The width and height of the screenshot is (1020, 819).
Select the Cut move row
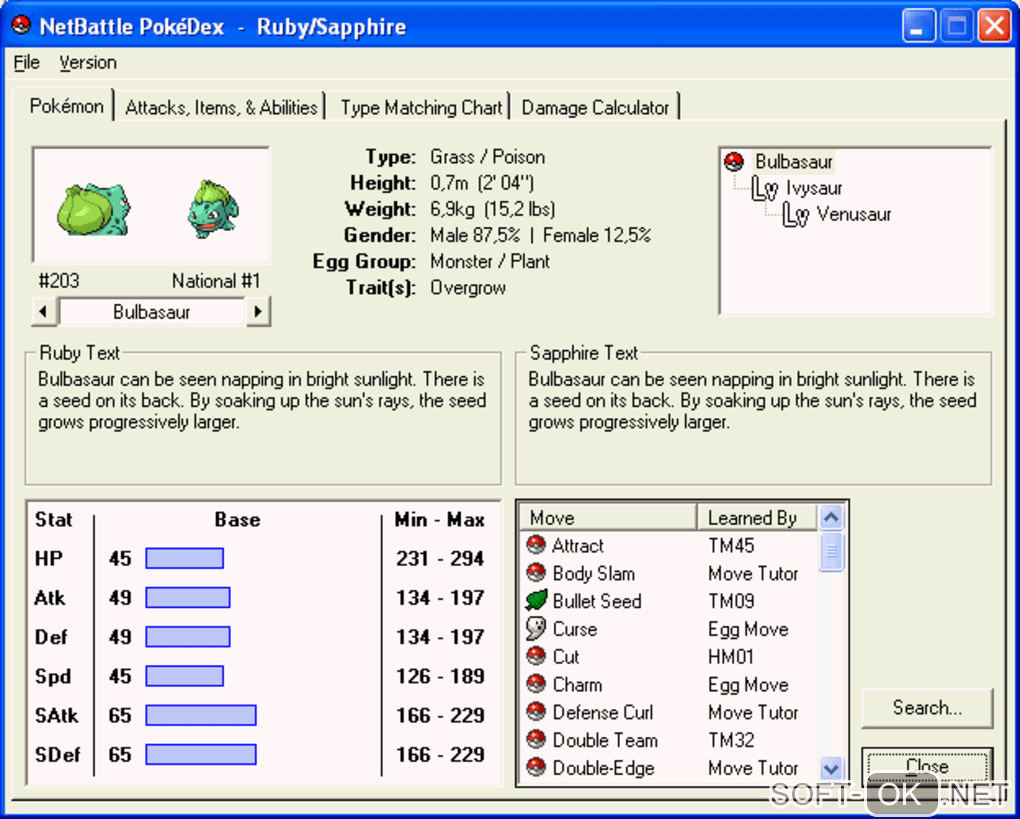[669, 656]
